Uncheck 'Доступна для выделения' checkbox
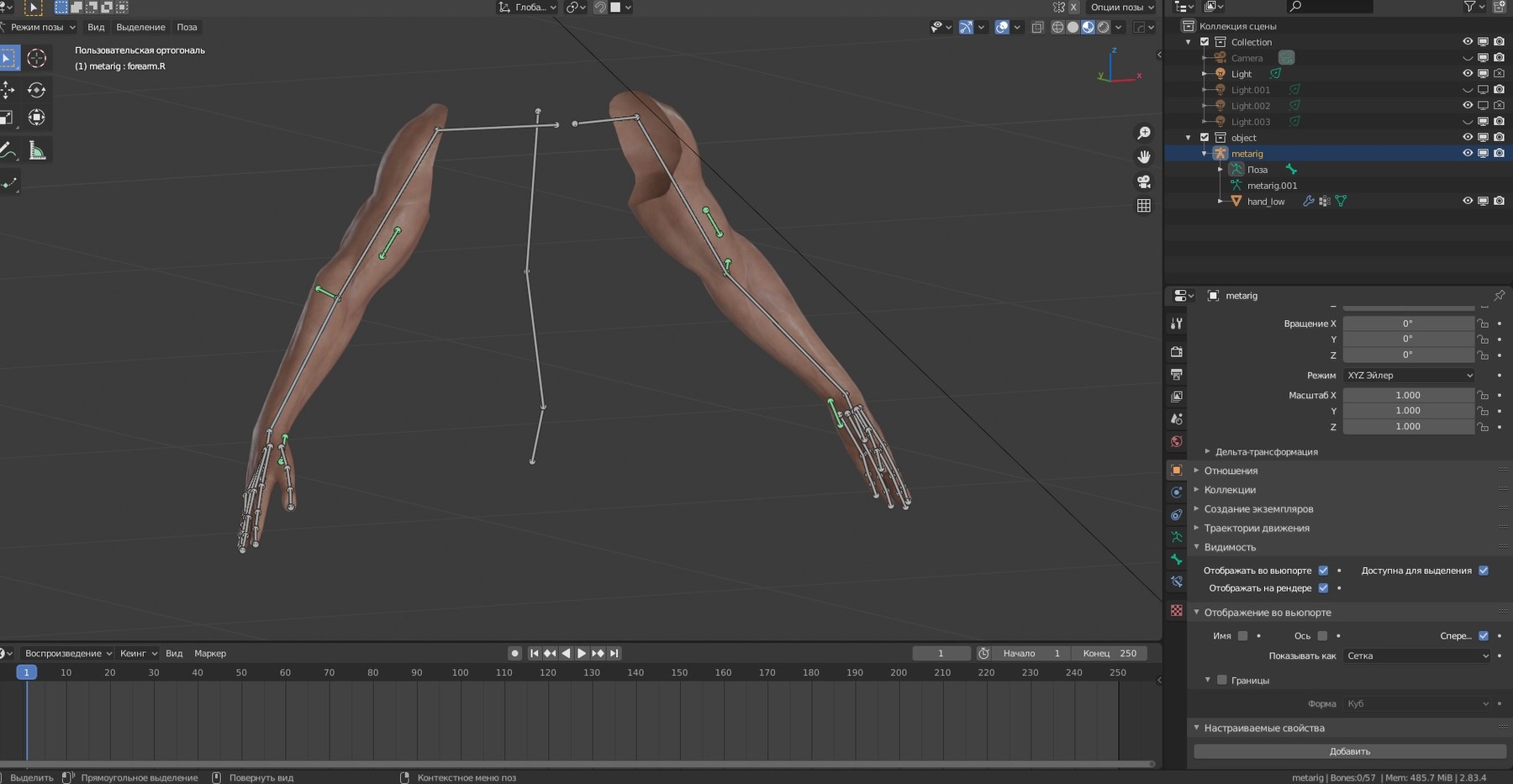 pyautogui.click(x=1484, y=570)
